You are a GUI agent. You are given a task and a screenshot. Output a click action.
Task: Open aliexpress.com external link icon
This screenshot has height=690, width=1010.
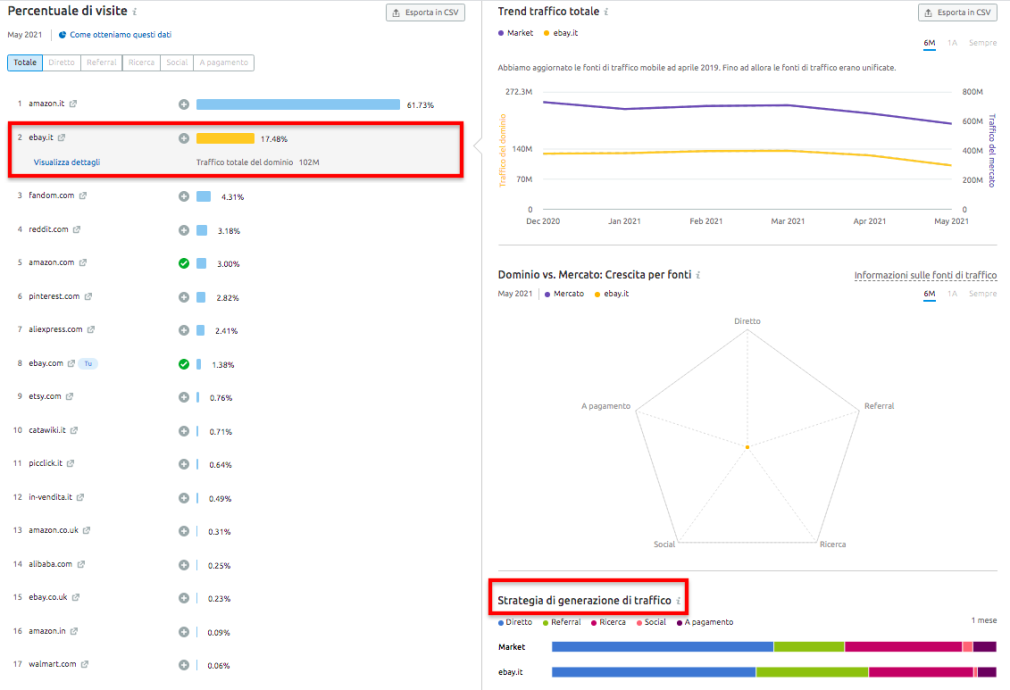pos(91,330)
